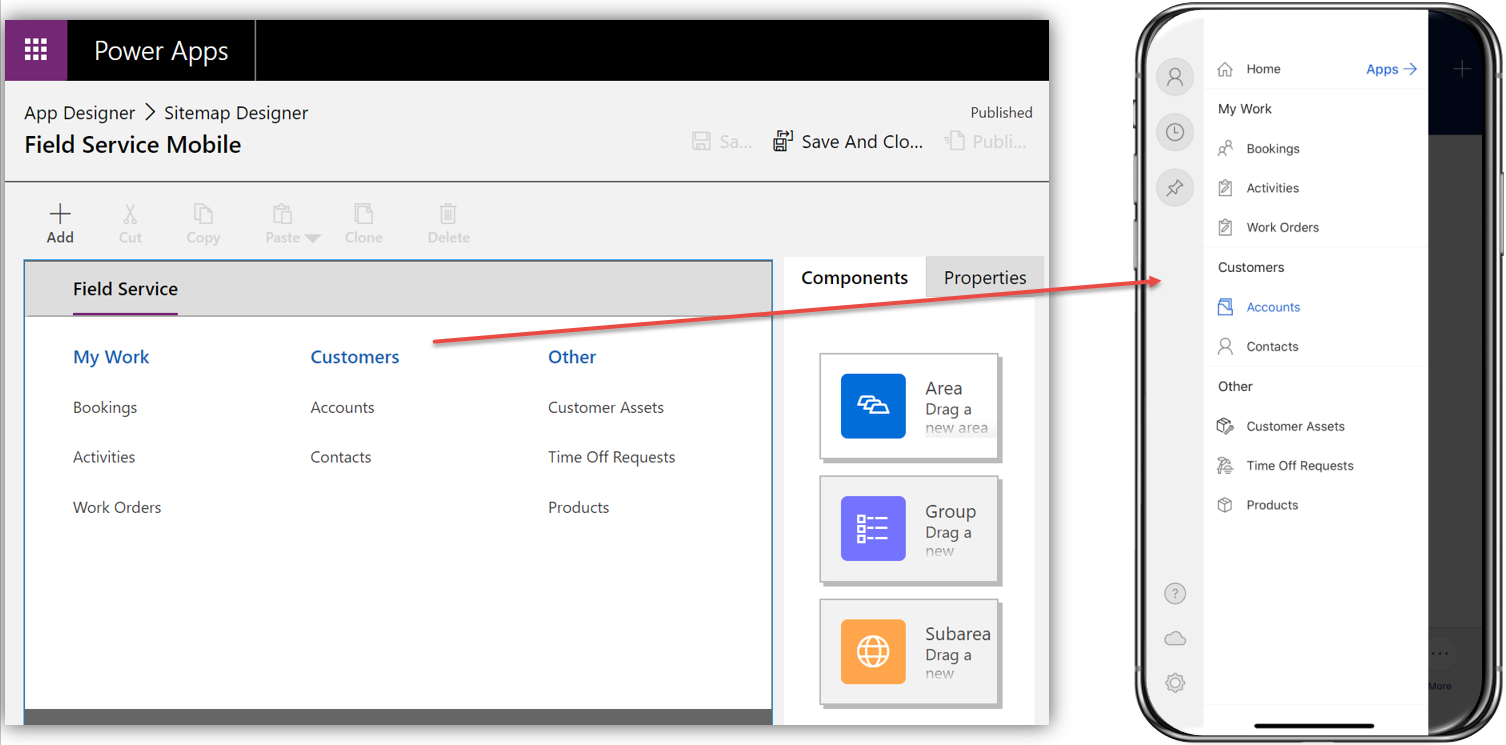Tap the Apps arrow link on phone
Viewport: 1506px width, 745px height.
(x=1392, y=69)
